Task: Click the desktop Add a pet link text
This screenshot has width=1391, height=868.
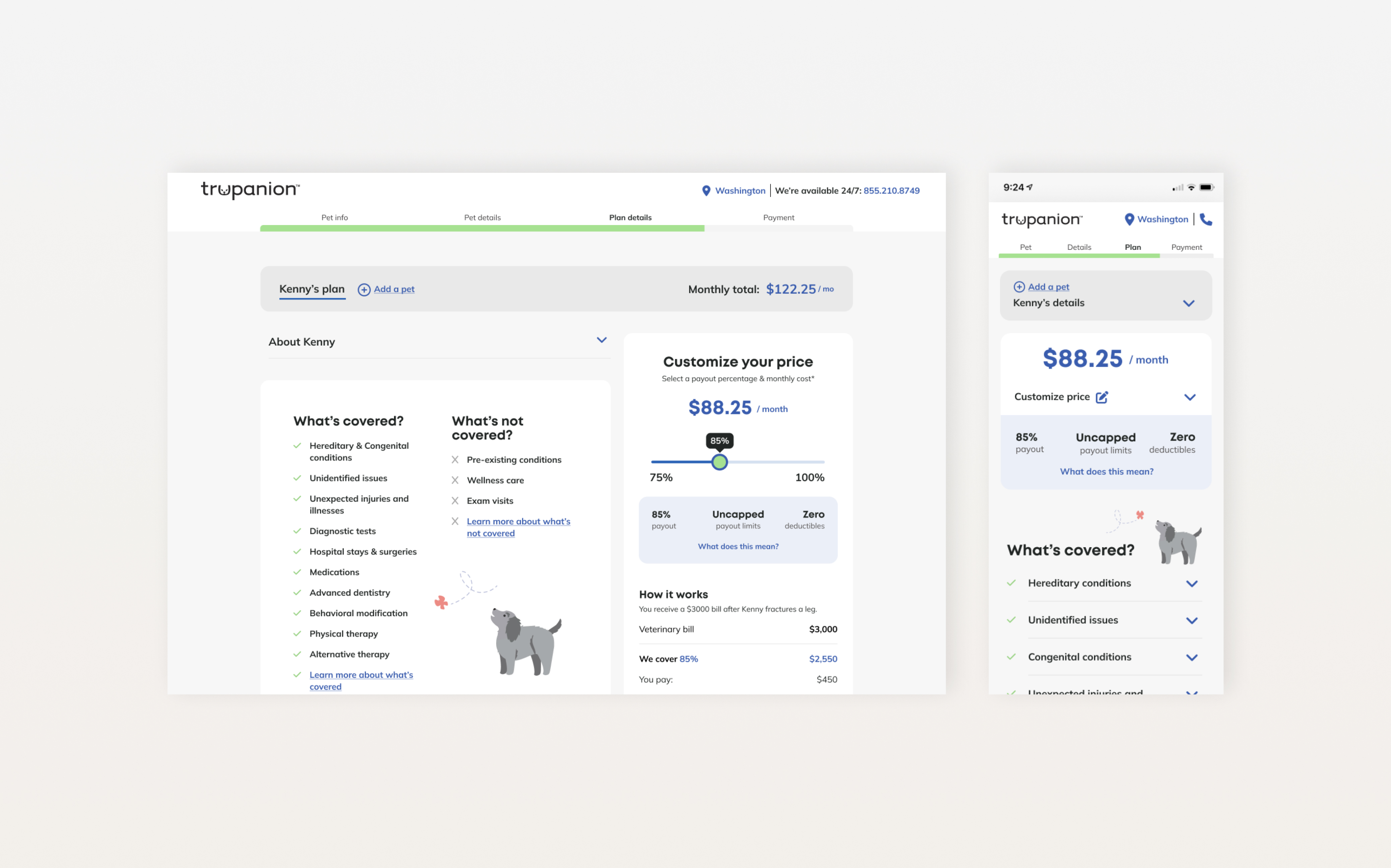Action: pos(394,289)
